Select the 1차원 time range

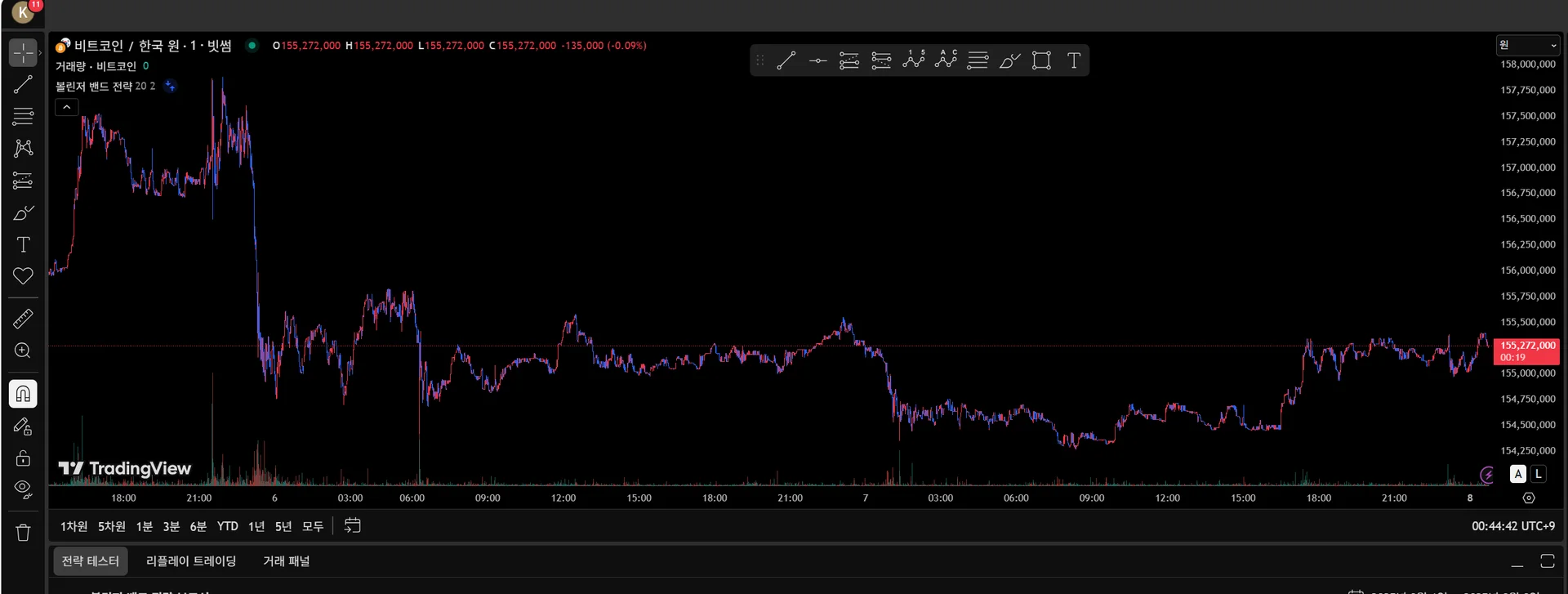pos(73,526)
